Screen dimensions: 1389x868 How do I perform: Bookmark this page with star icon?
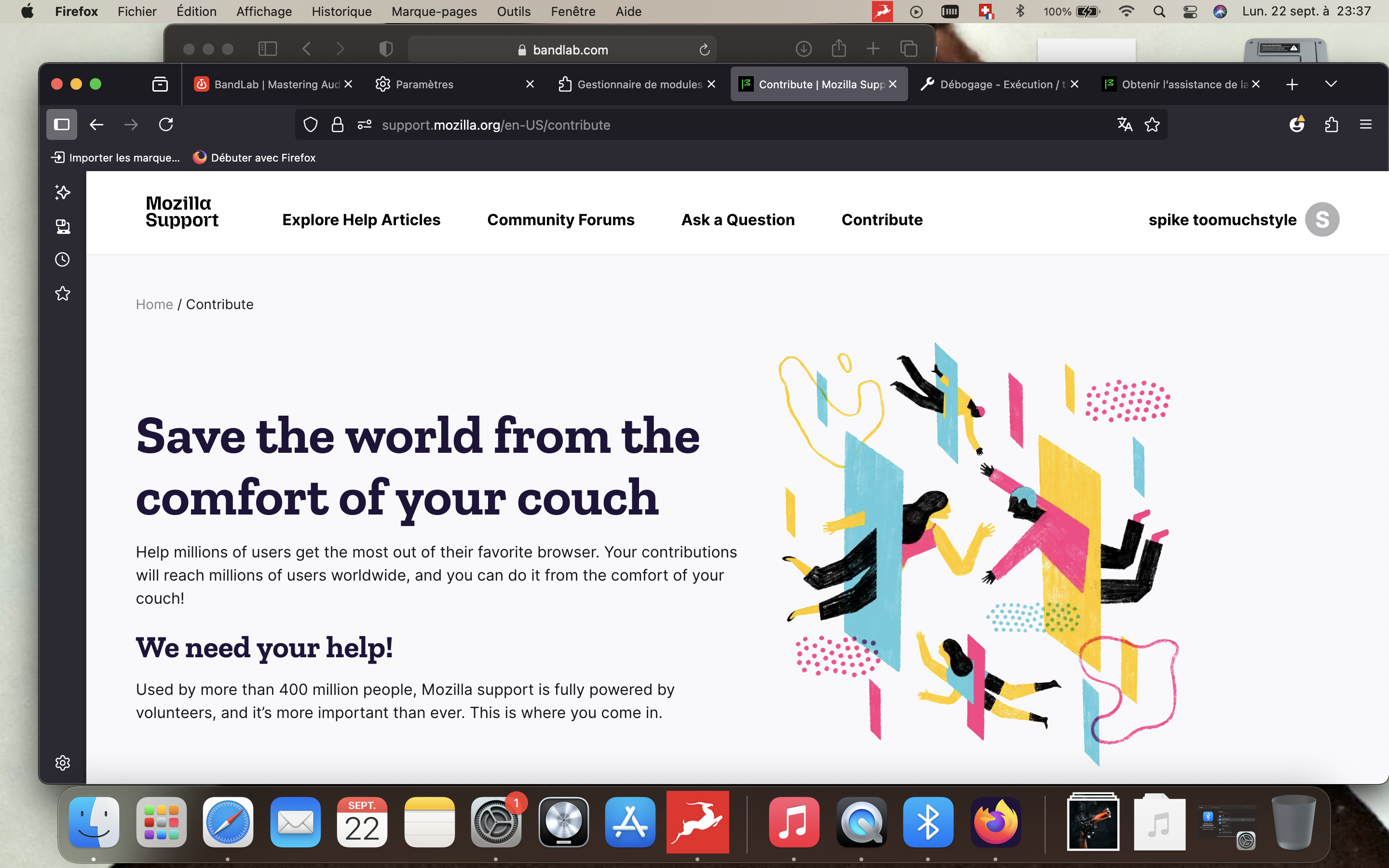1152,124
